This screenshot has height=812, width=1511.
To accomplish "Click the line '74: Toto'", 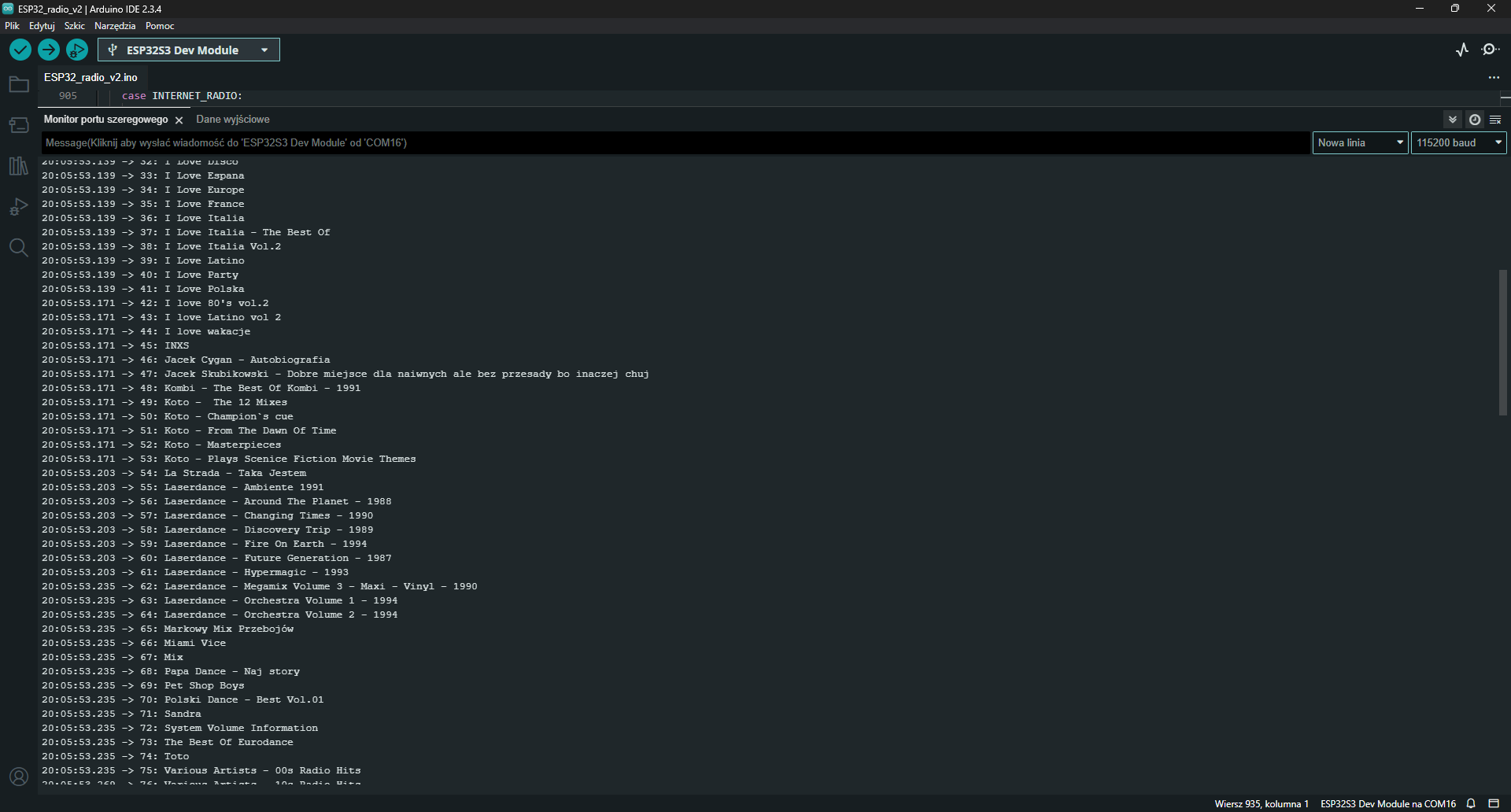I will pyautogui.click(x=116, y=756).
